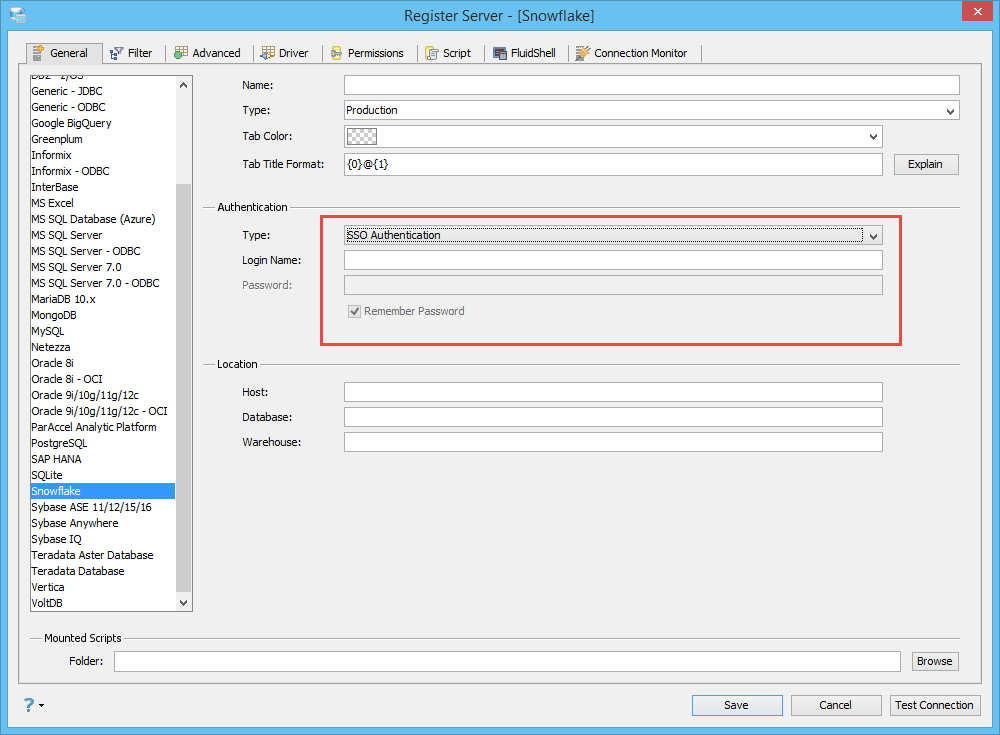Select Informix - ODBC in server list
Screen dimensions: 1000x735
click(103, 171)
